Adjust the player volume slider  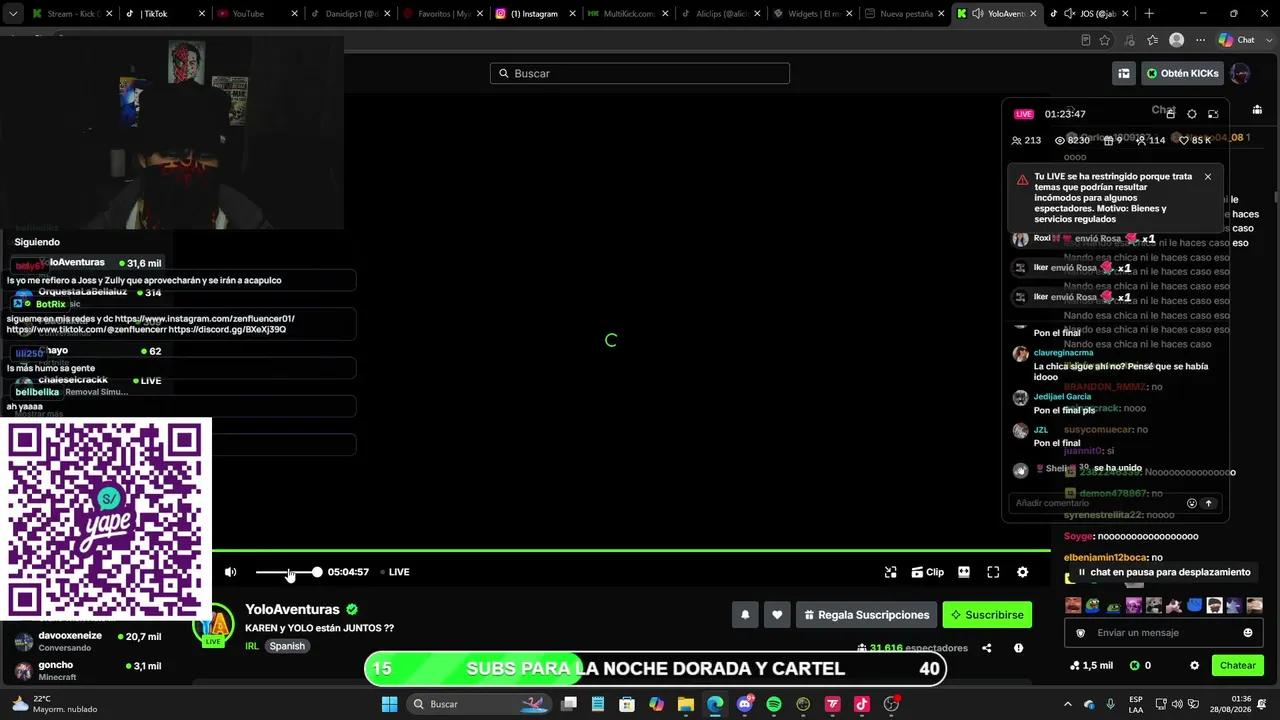[288, 572]
